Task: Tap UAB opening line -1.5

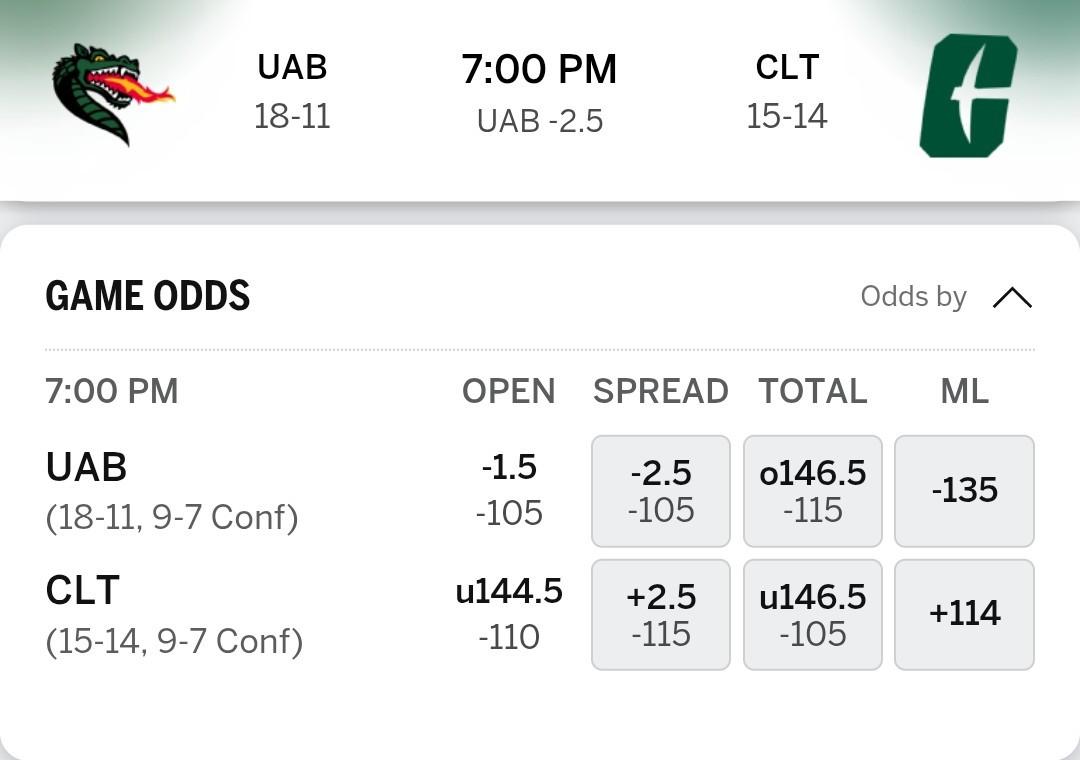Action: (x=509, y=468)
